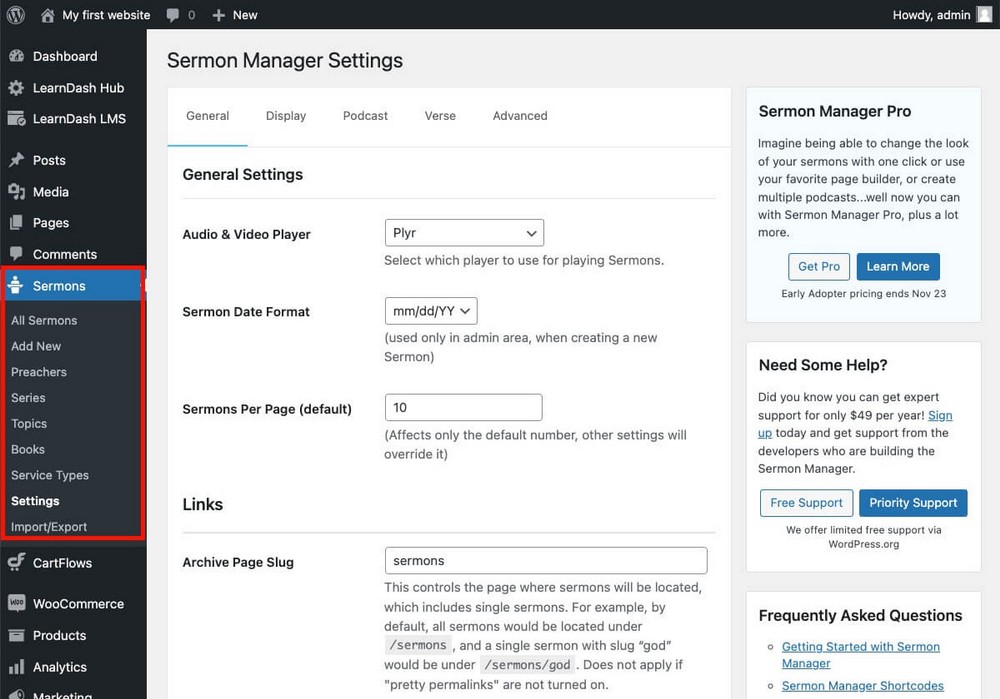Click inside the Archive Page Slug field
Screen dimensions: 1000x699
(545, 560)
